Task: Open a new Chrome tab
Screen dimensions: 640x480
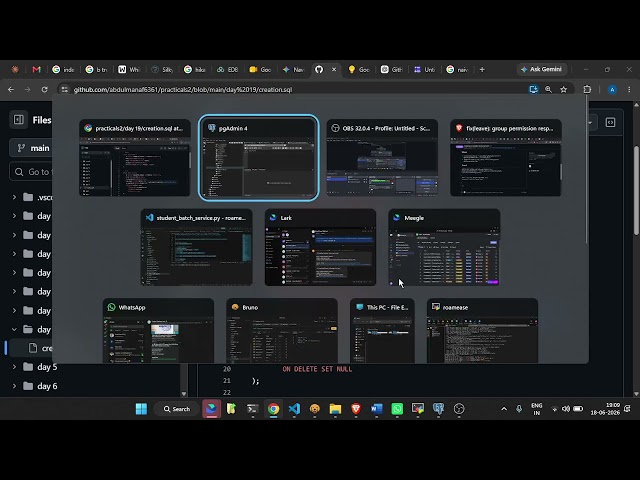Action: (482, 69)
